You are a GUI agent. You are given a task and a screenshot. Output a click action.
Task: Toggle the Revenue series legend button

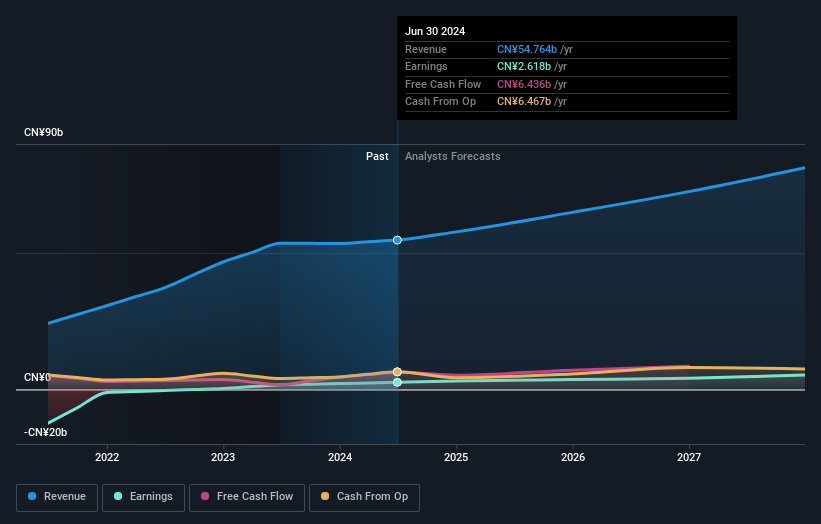pyautogui.click(x=57, y=497)
